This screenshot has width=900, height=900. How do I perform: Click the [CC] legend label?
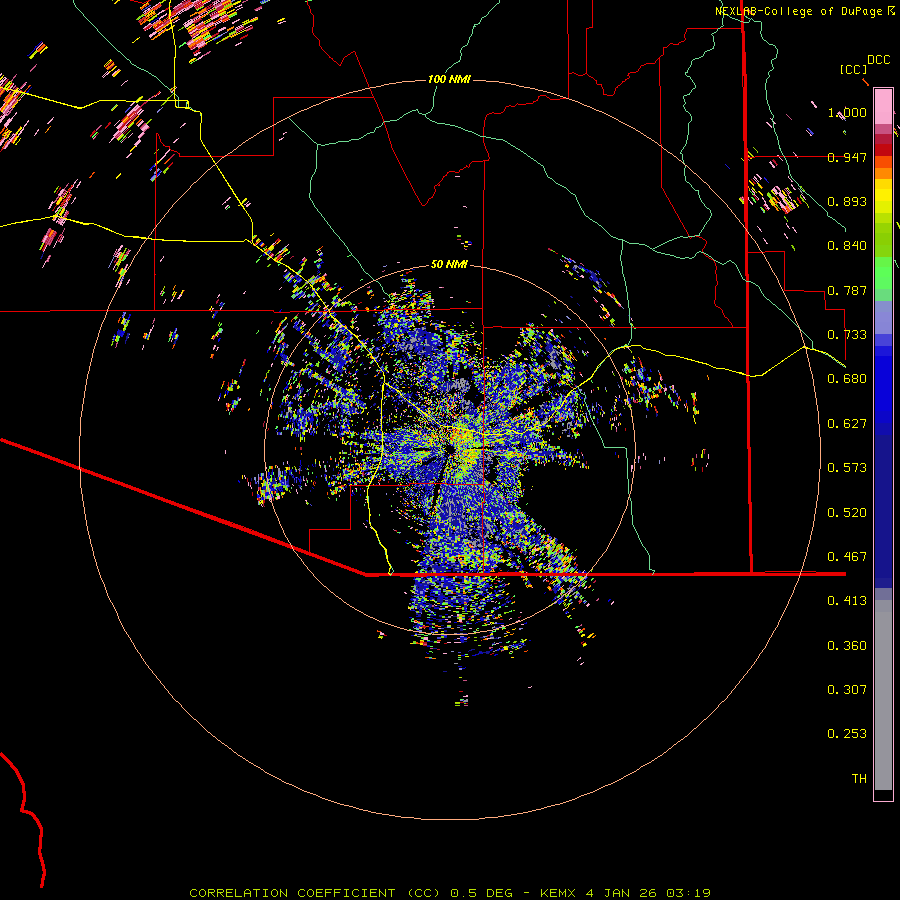pyautogui.click(x=853, y=69)
